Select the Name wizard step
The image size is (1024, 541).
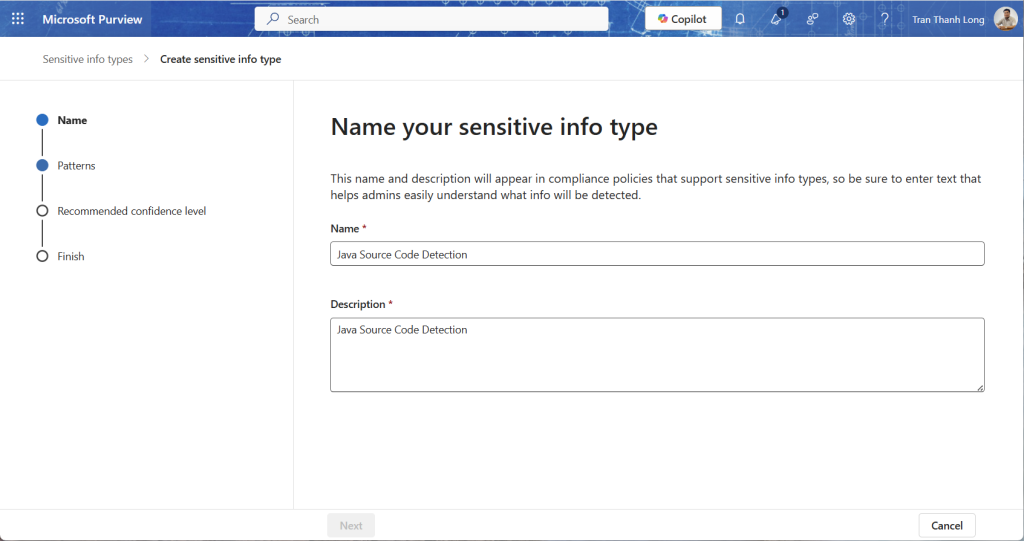point(72,120)
